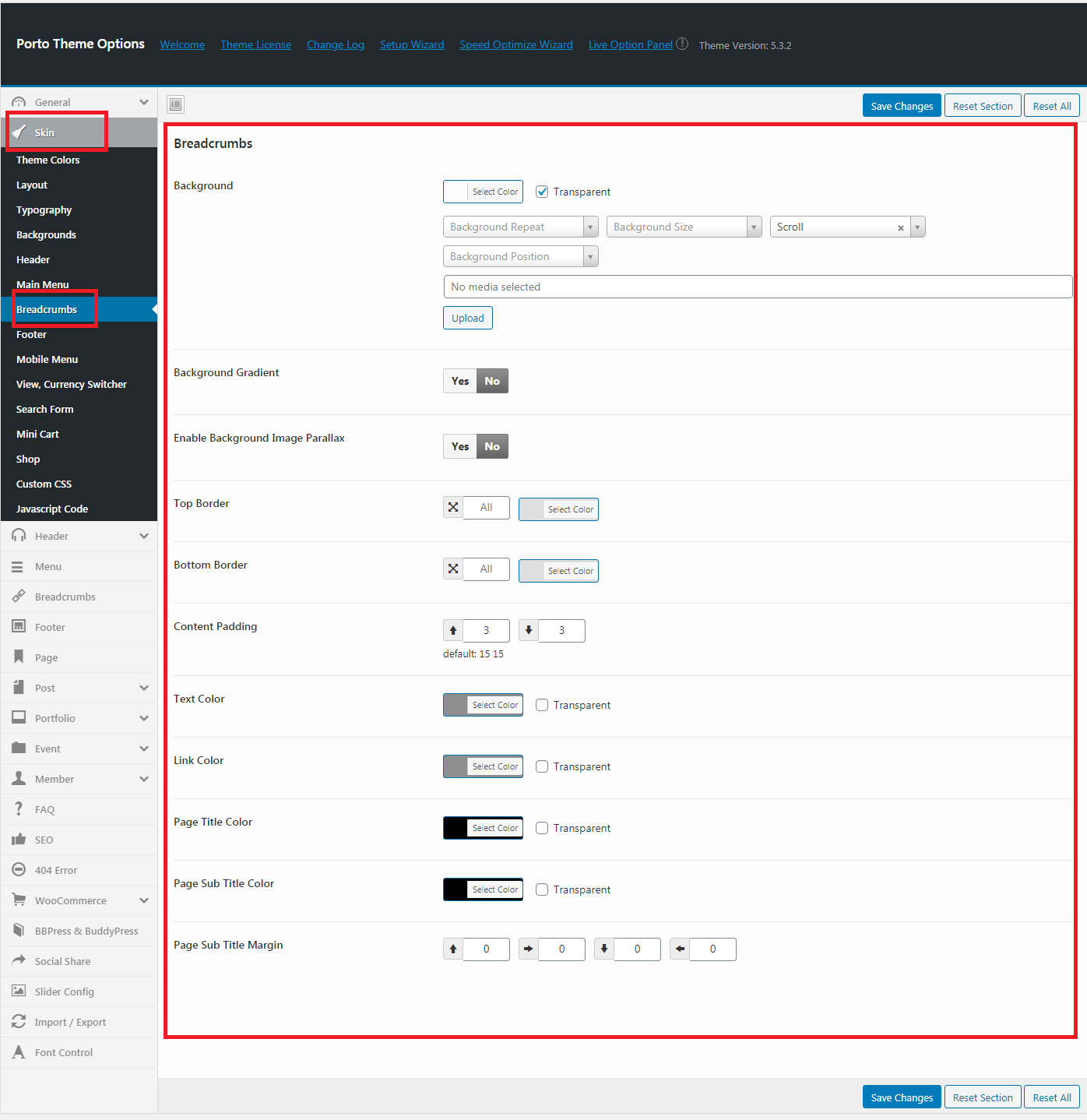This screenshot has height=1120, width=1087.
Task: Check Transparent for Page Title Color
Action: tap(542, 828)
